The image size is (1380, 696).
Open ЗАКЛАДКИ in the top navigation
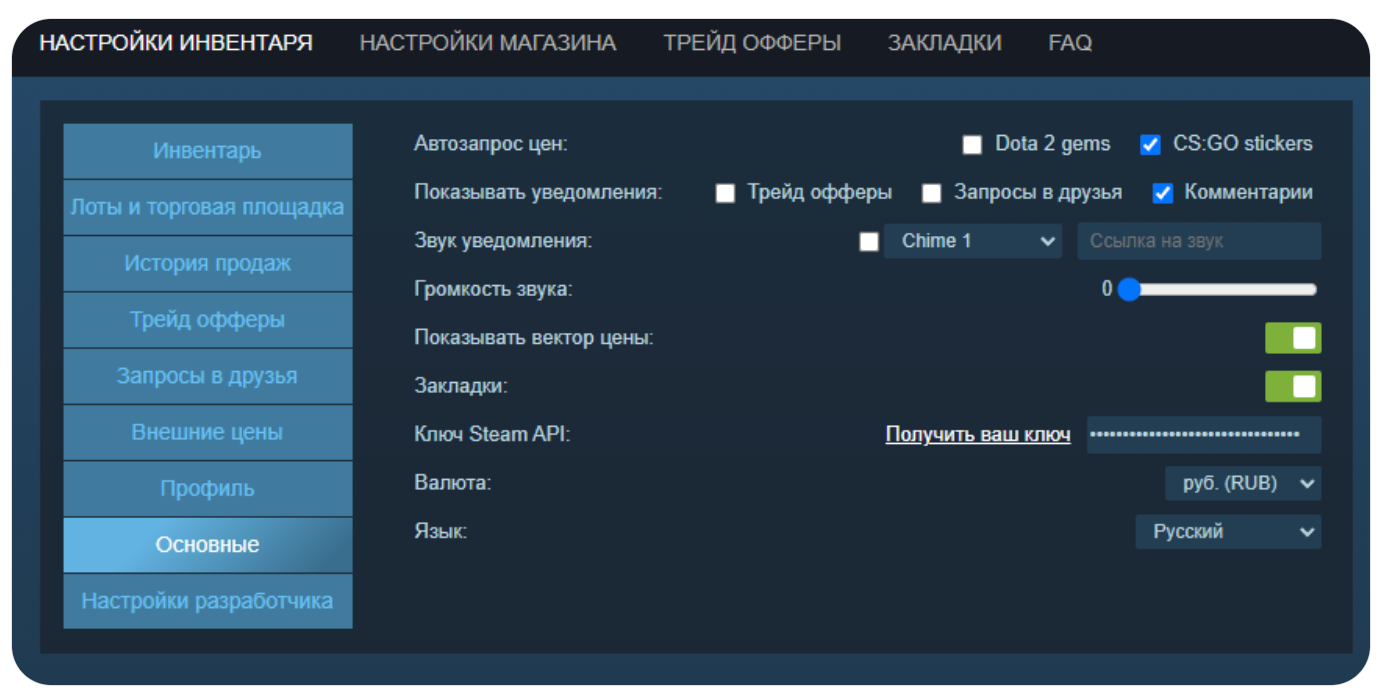tap(944, 43)
